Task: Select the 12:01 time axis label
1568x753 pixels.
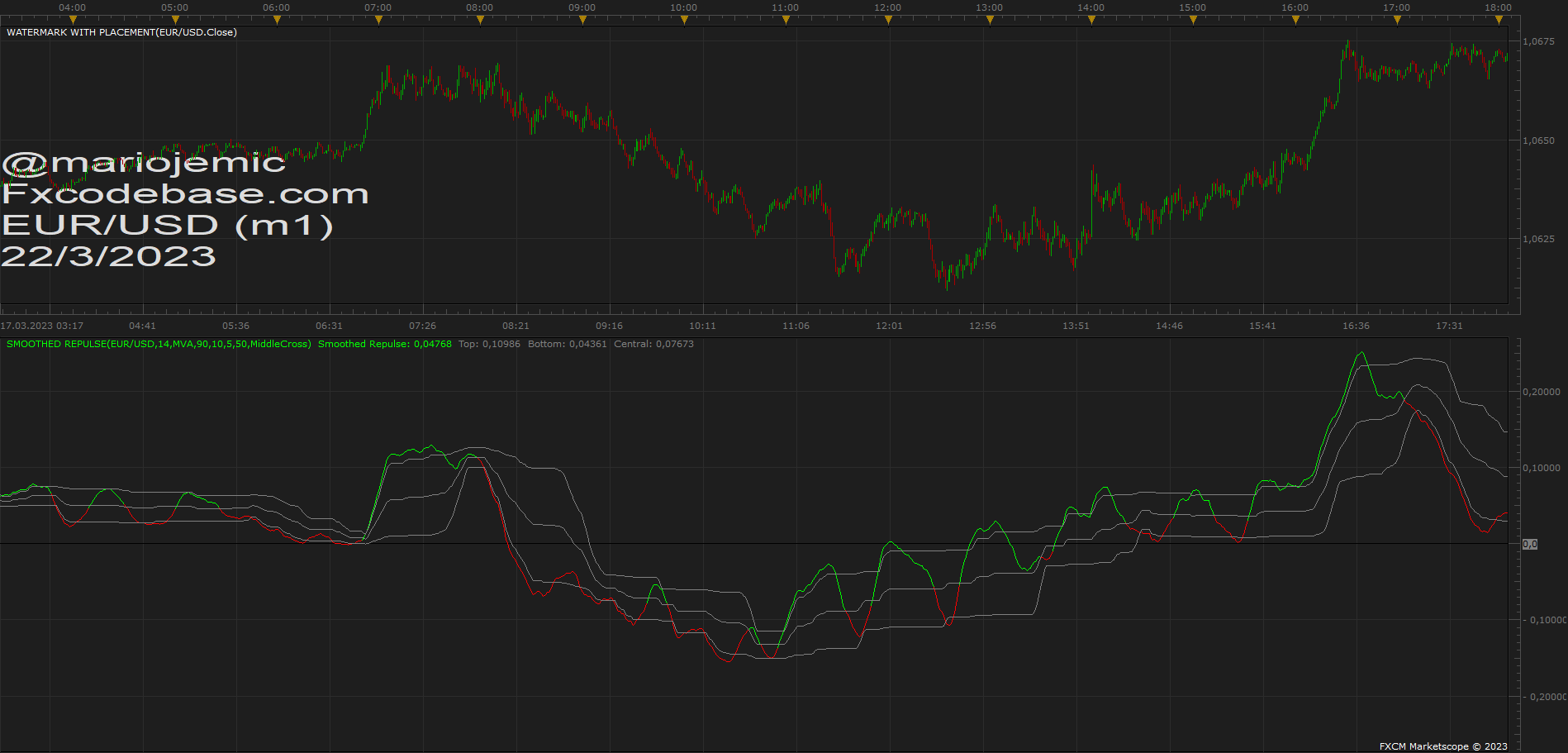Action: [889, 326]
